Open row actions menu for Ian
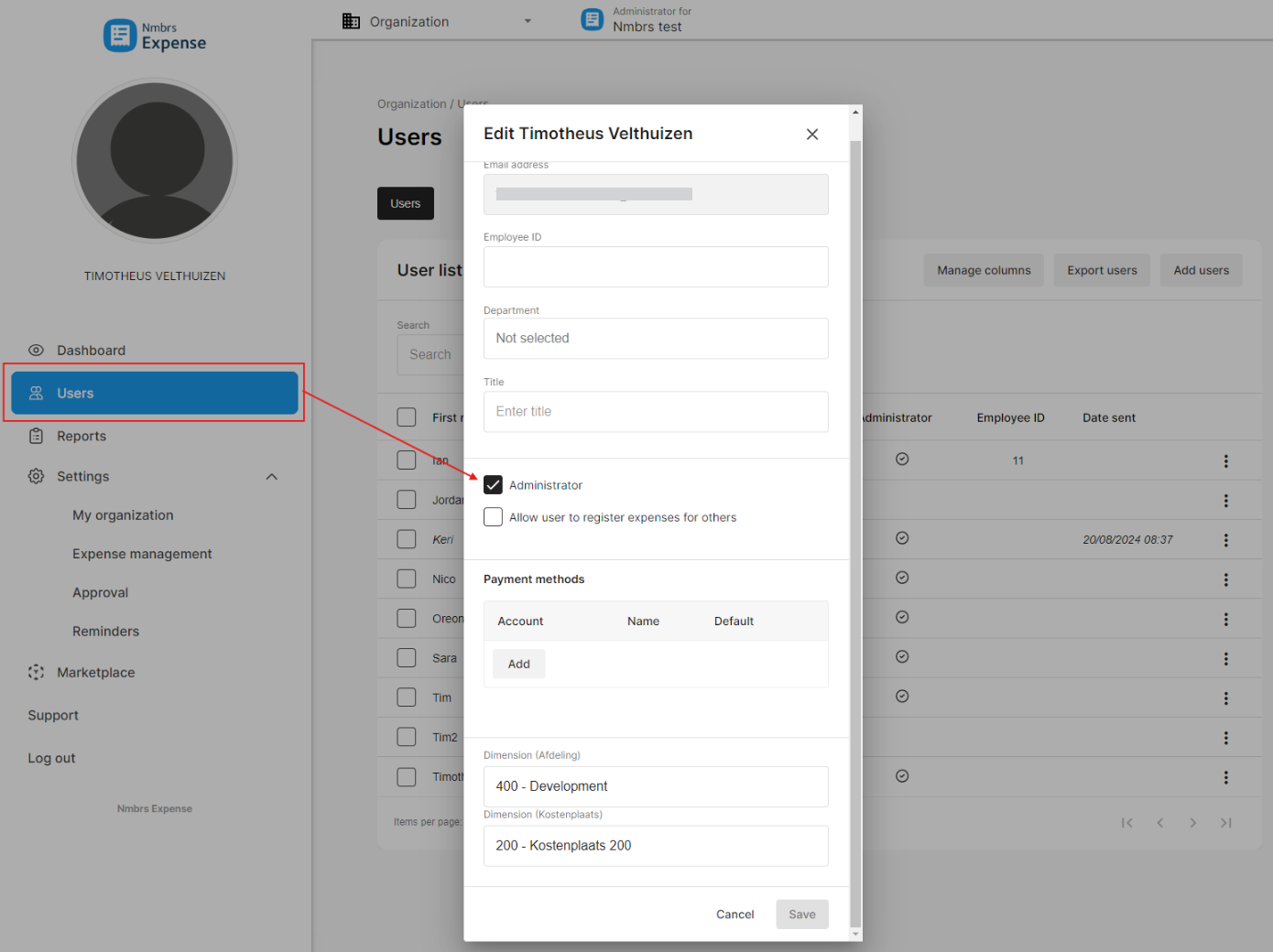 click(x=1226, y=461)
